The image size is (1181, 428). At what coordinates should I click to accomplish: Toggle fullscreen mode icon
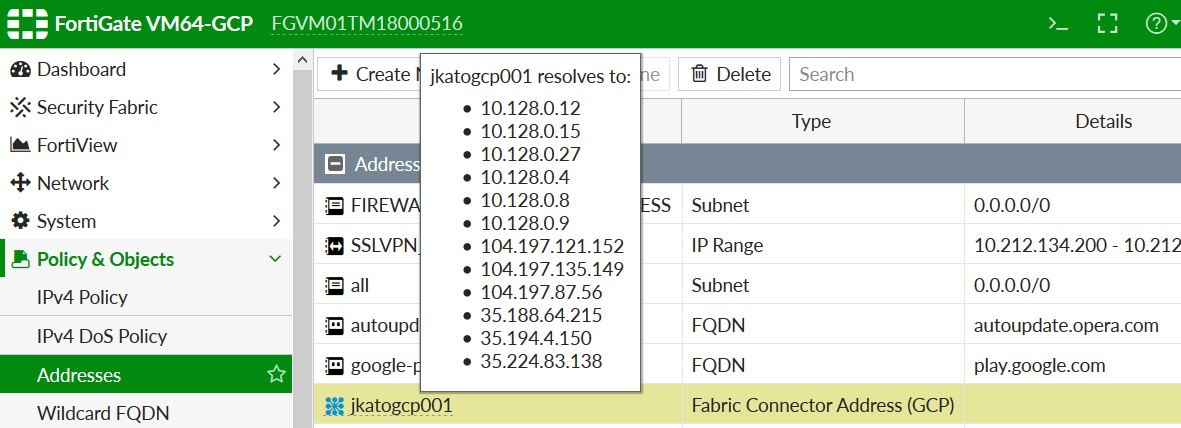pos(1107,24)
